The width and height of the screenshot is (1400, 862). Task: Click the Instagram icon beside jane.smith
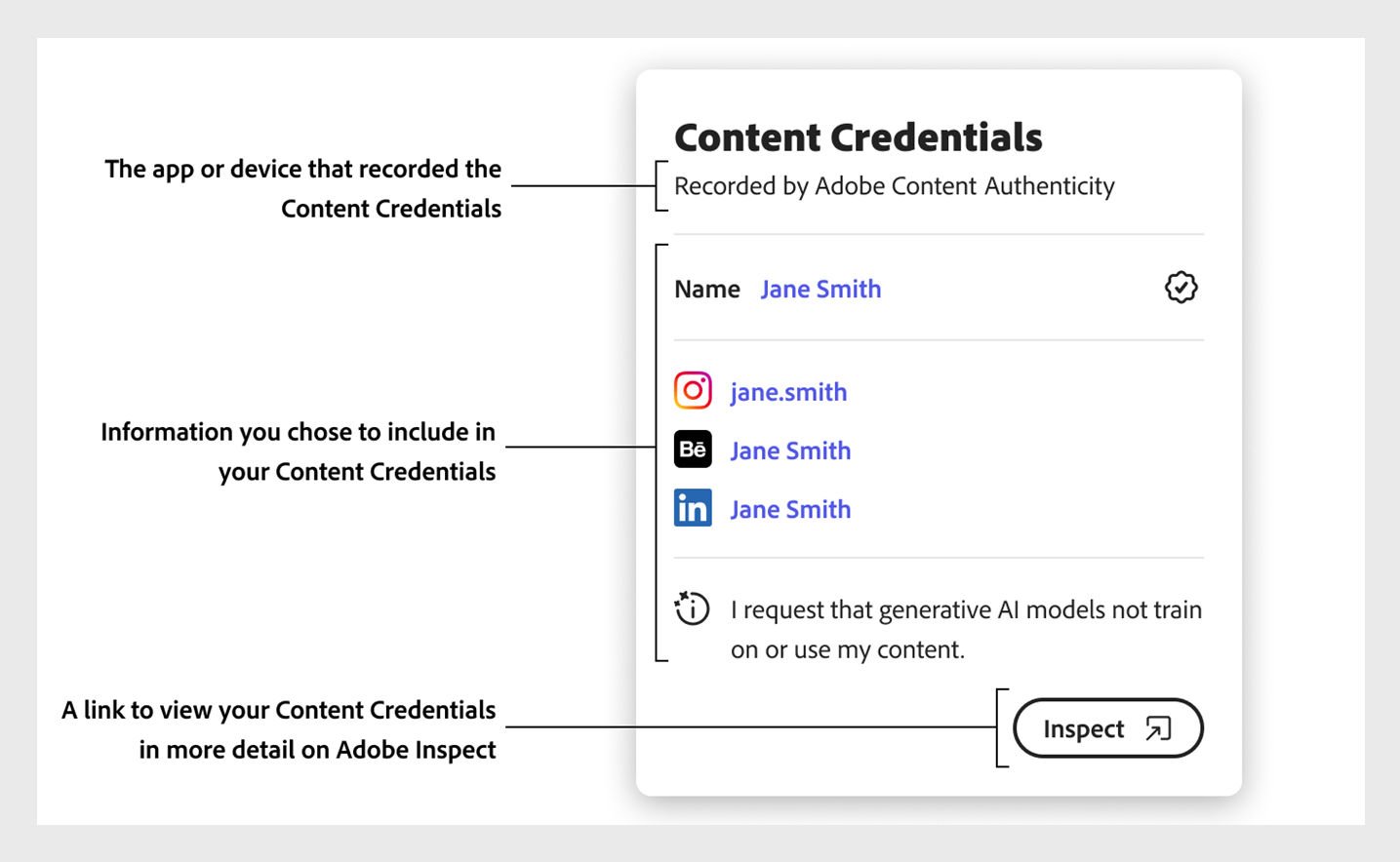click(x=693, y=390)
